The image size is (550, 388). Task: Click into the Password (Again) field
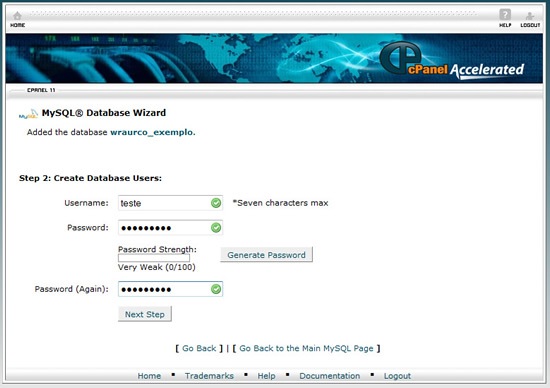click(x=170, y=289)
